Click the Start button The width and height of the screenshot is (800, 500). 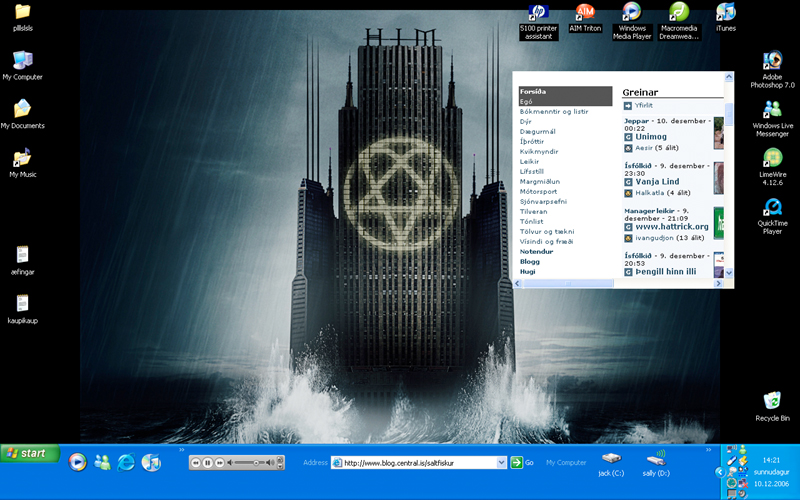pyautogui.click(x=30, y=453)
